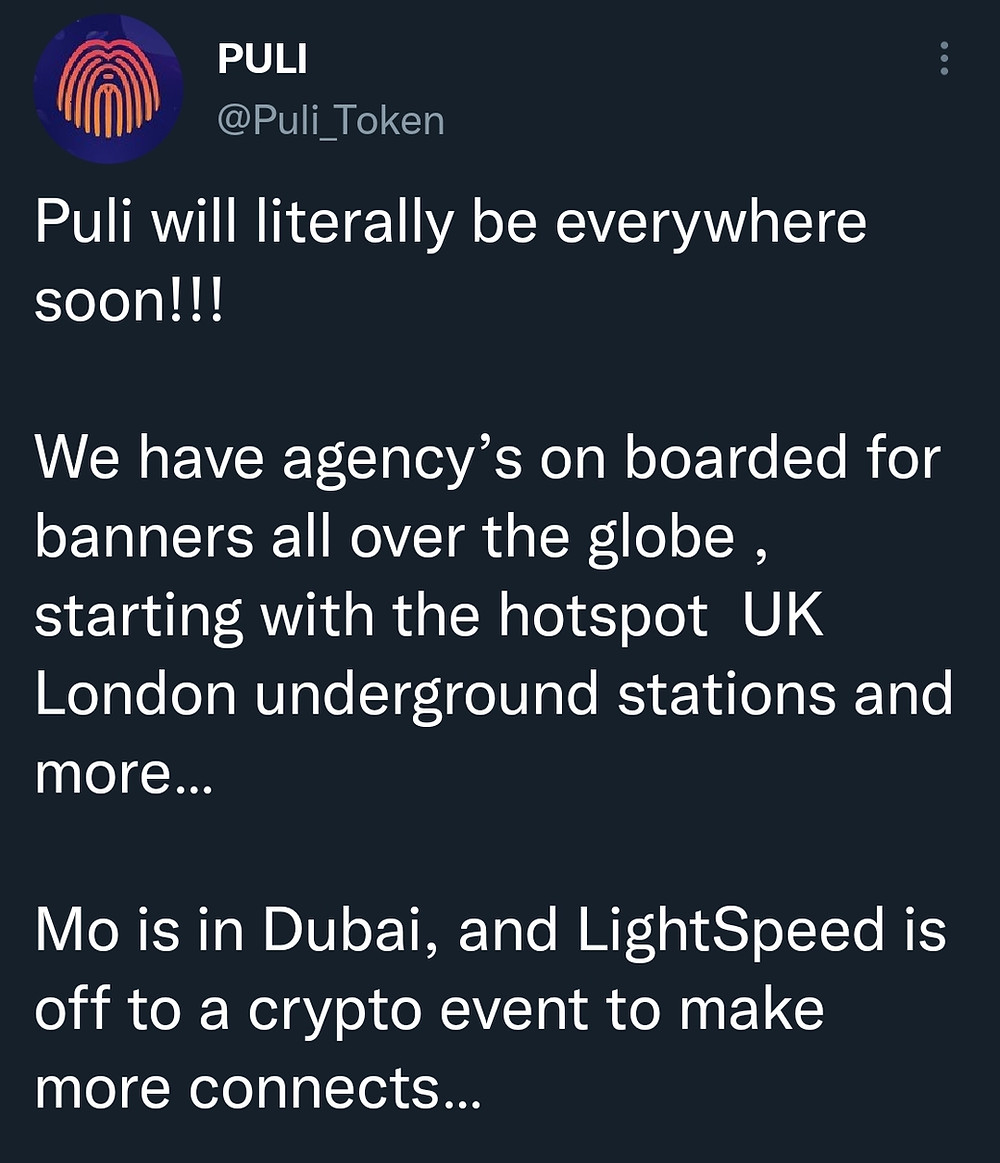
Task: Click the word 'globe' in the tweet
Action: click(x=661, y=538)
